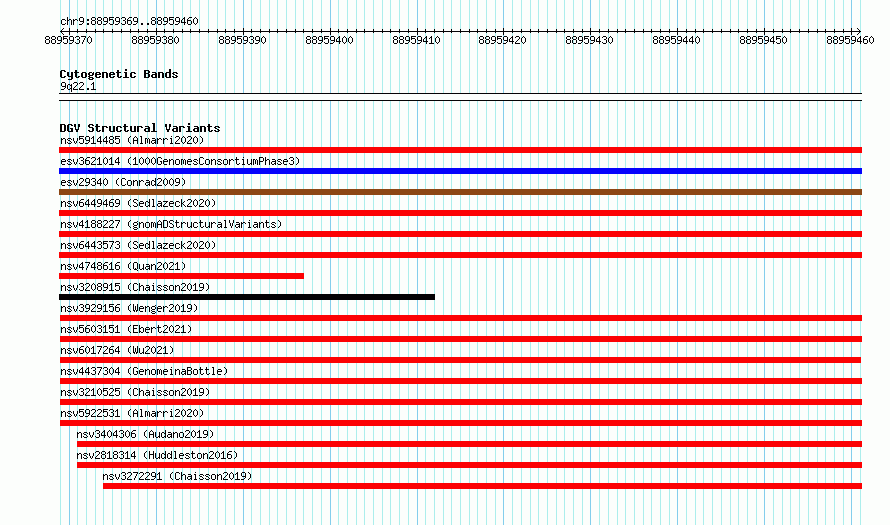Click ruler position 88959400
The image size is (890, 525).
click(x=329, y=40)
